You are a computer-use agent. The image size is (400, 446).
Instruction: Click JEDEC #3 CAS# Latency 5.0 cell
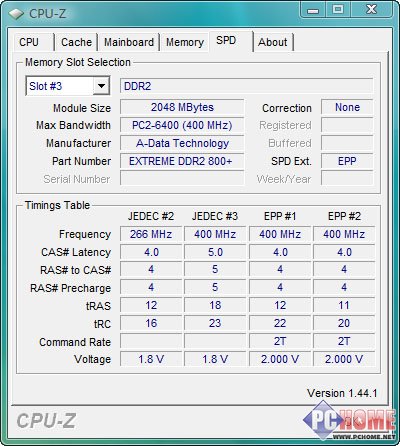coord(215,252)
